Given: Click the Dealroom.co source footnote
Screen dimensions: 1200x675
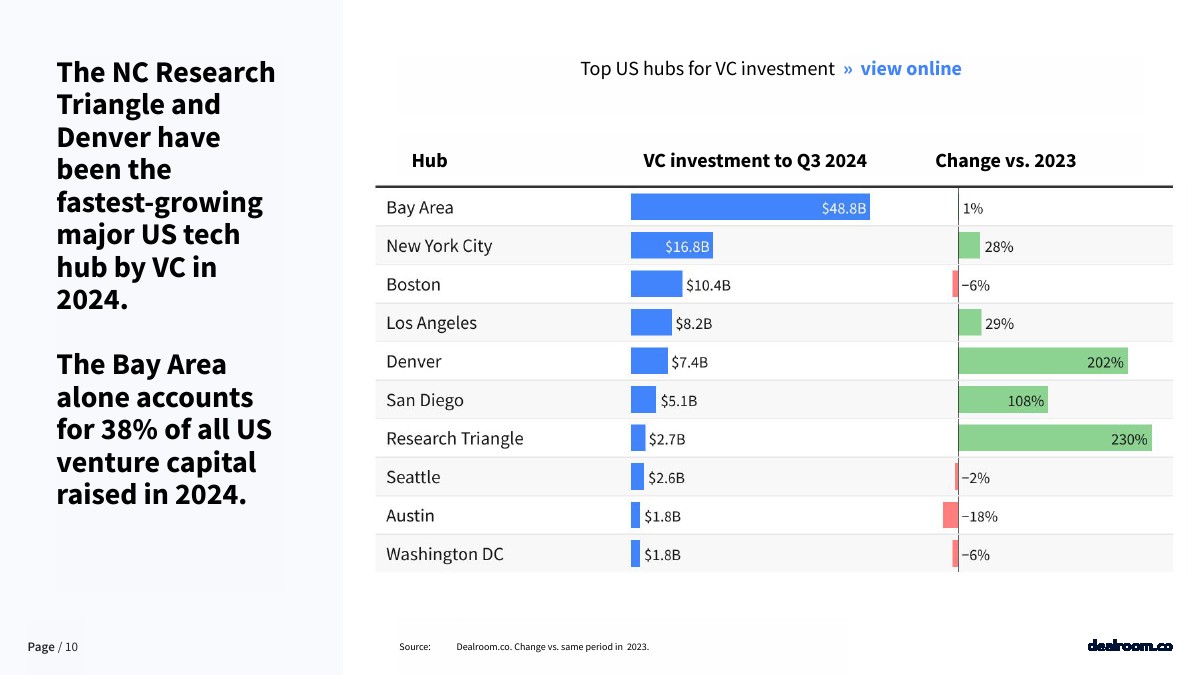Looking at the screenshot, I should pyautogui.click(x=552, y=647).
